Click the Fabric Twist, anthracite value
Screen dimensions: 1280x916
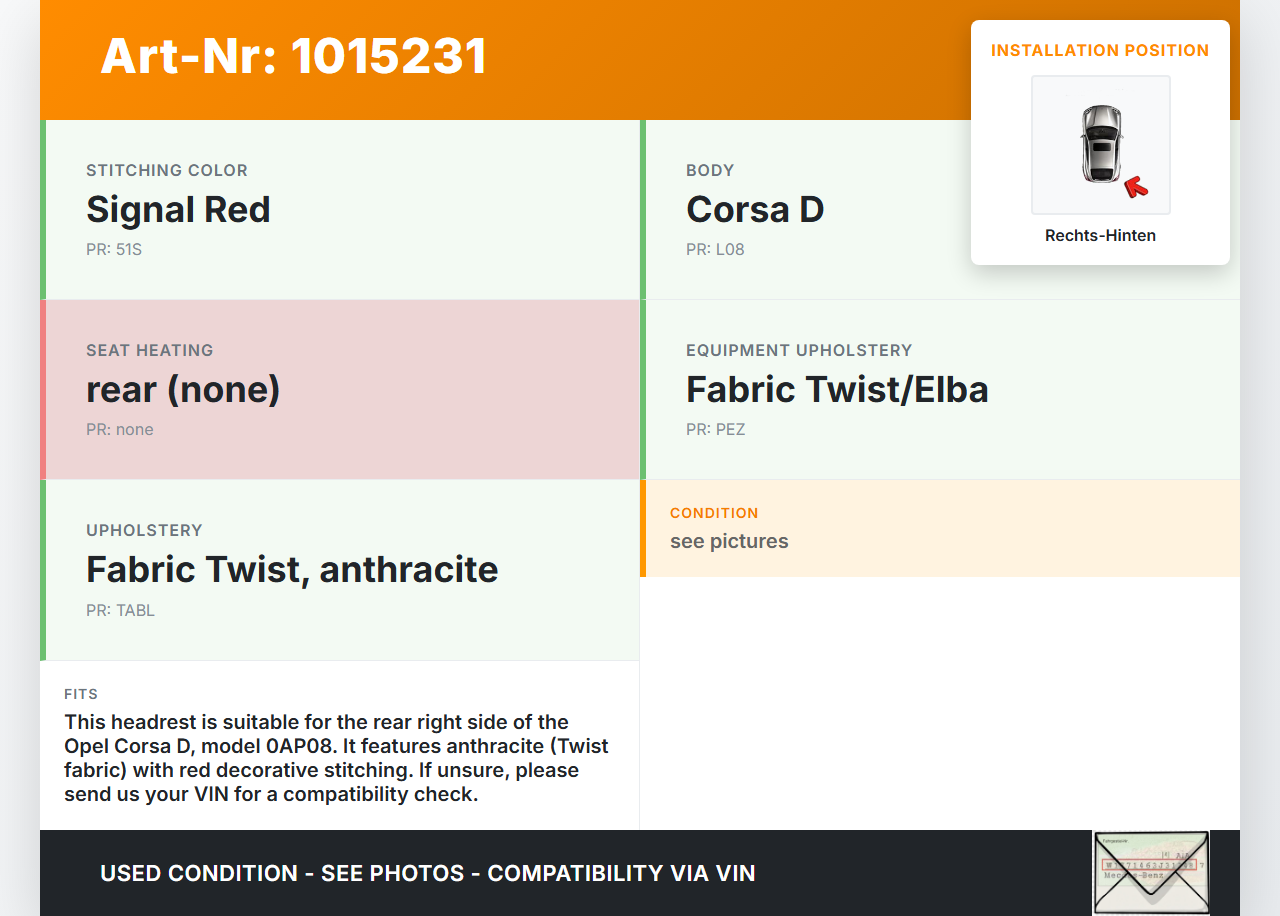tap(292, 570)
